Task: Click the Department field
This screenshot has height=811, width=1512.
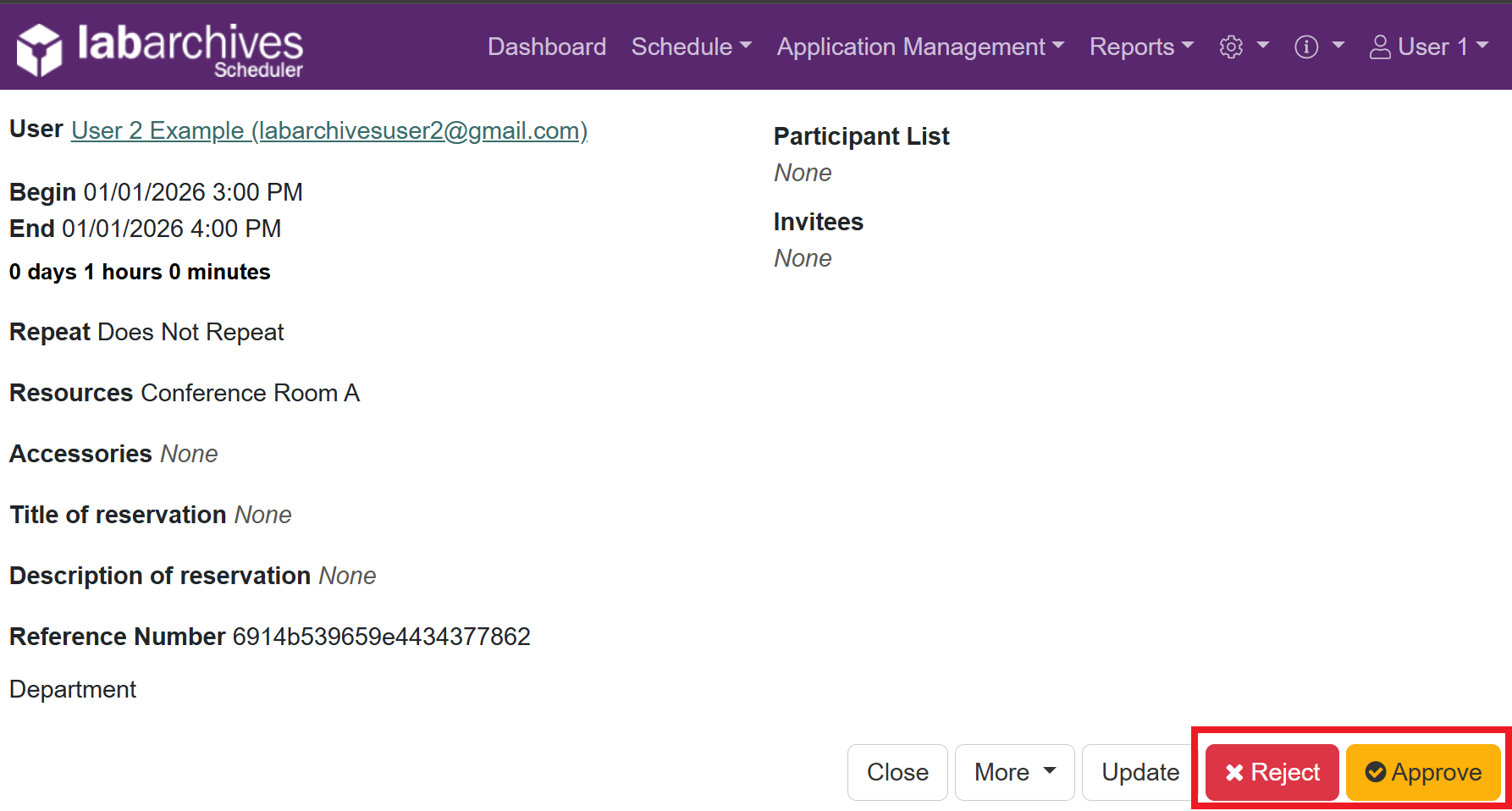Action: [x=72, y=688]
